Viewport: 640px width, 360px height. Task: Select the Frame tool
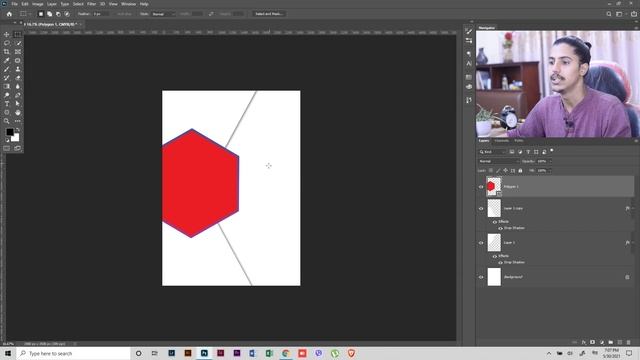point(18,52)
